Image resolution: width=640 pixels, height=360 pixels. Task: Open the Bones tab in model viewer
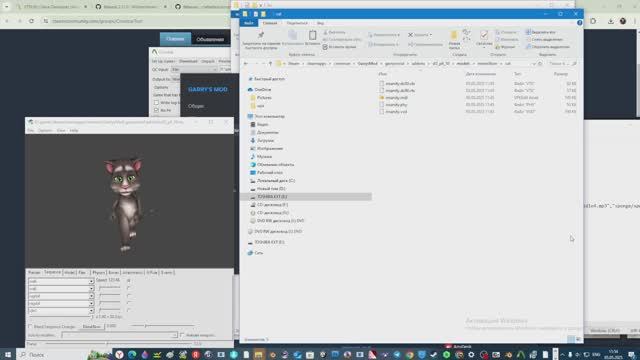click(x=113, y=273)
